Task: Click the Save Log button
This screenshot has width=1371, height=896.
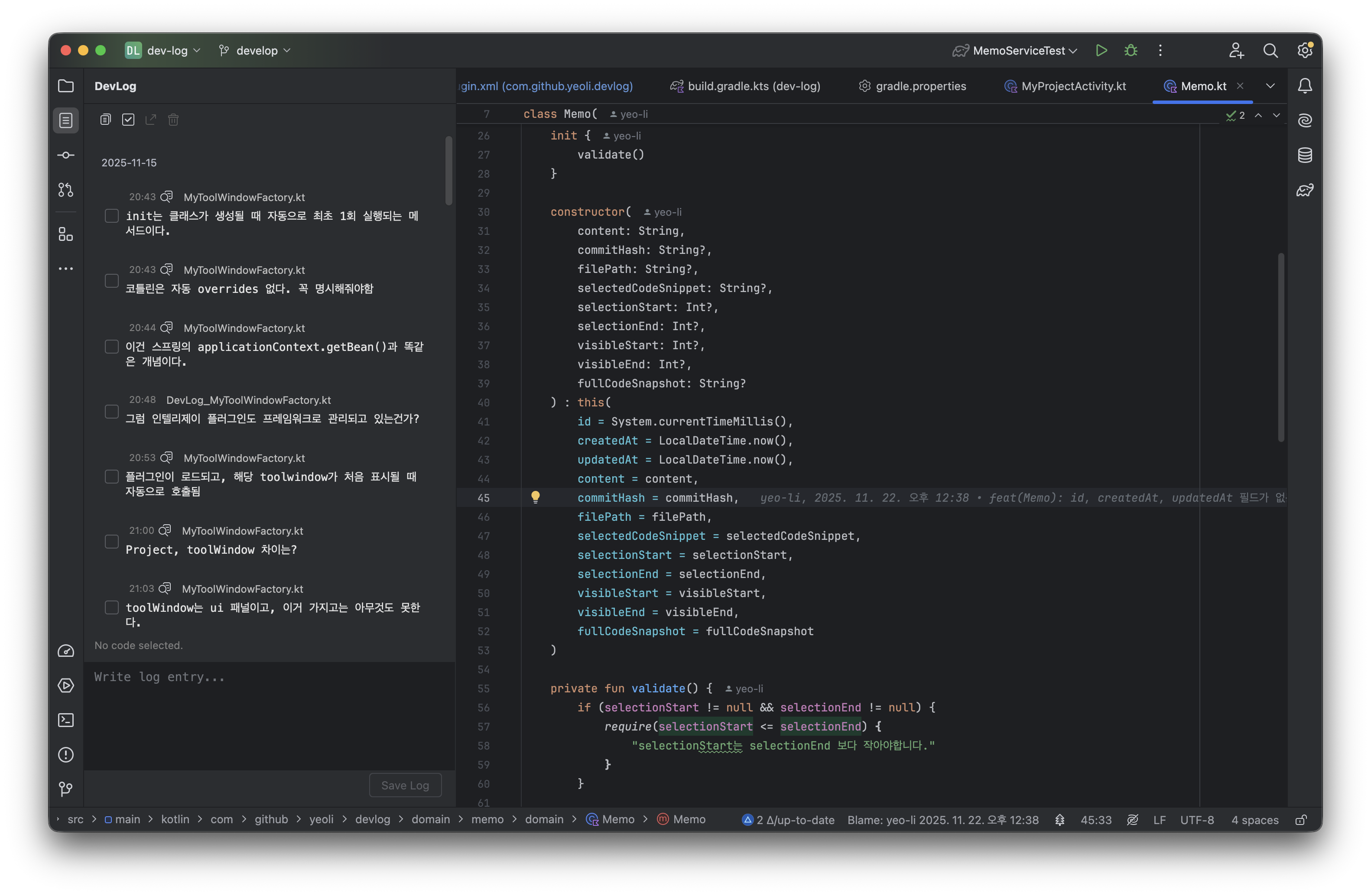Action: [405, 786]
